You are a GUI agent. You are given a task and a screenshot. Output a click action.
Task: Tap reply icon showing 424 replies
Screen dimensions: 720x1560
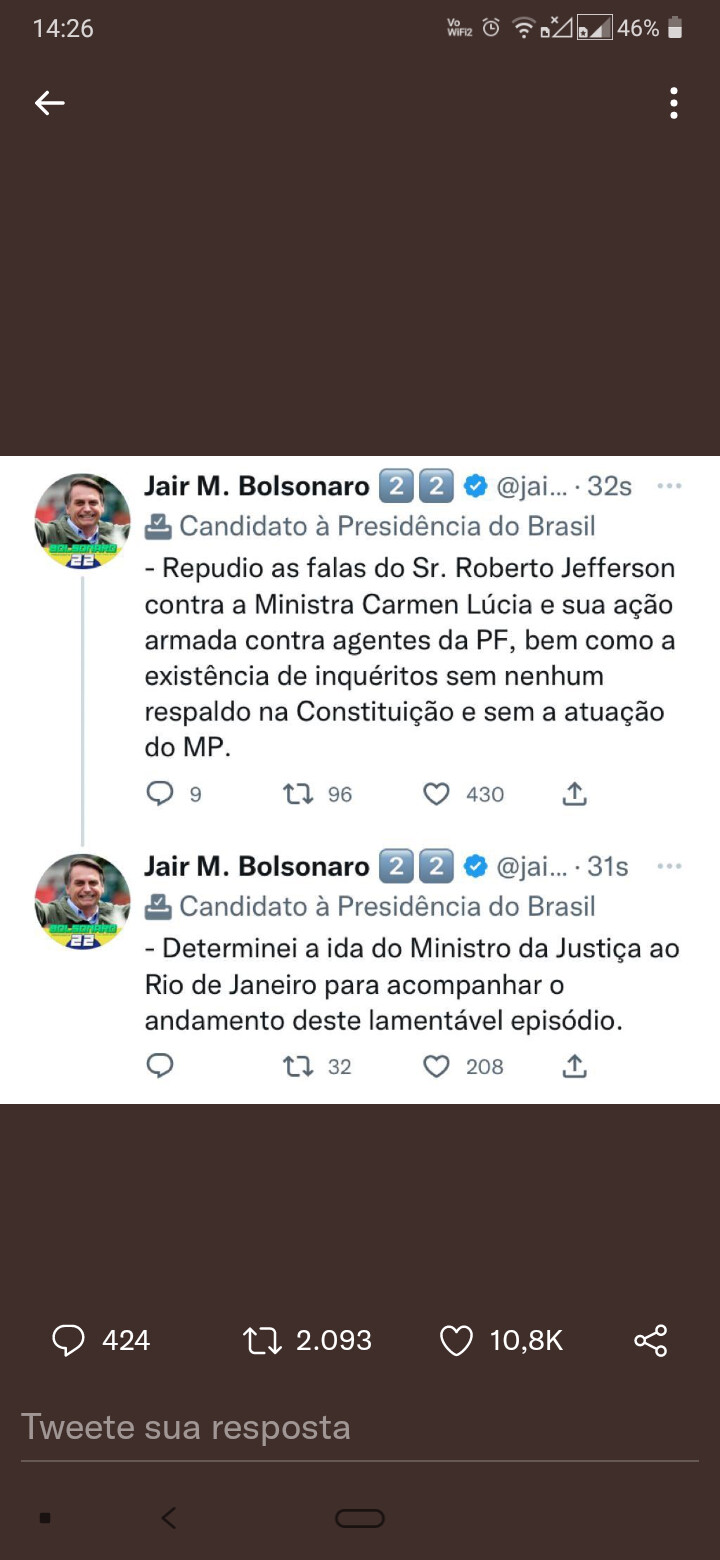pos(68,1341)
